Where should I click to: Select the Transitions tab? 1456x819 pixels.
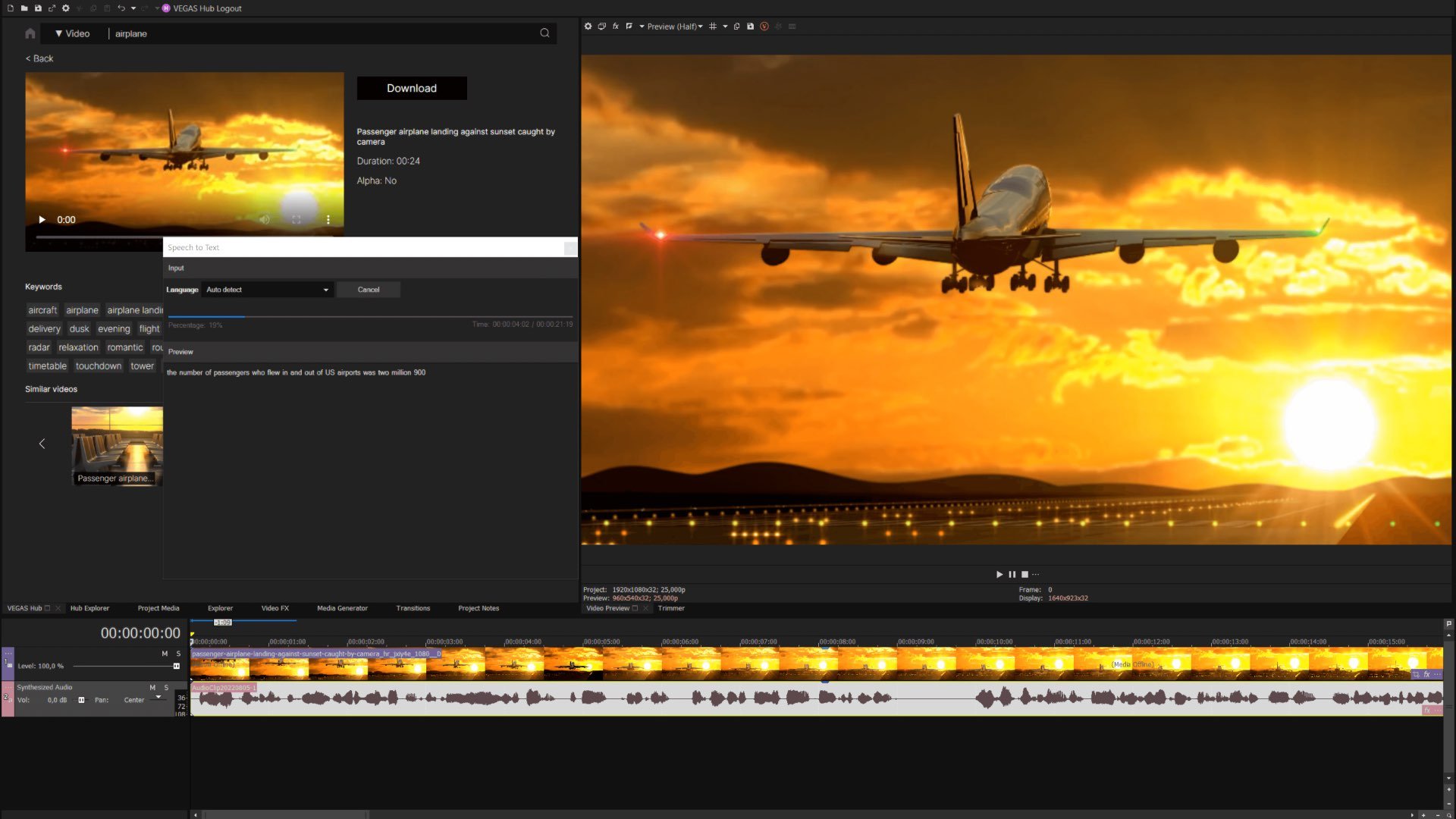click(x=413, y=608)
